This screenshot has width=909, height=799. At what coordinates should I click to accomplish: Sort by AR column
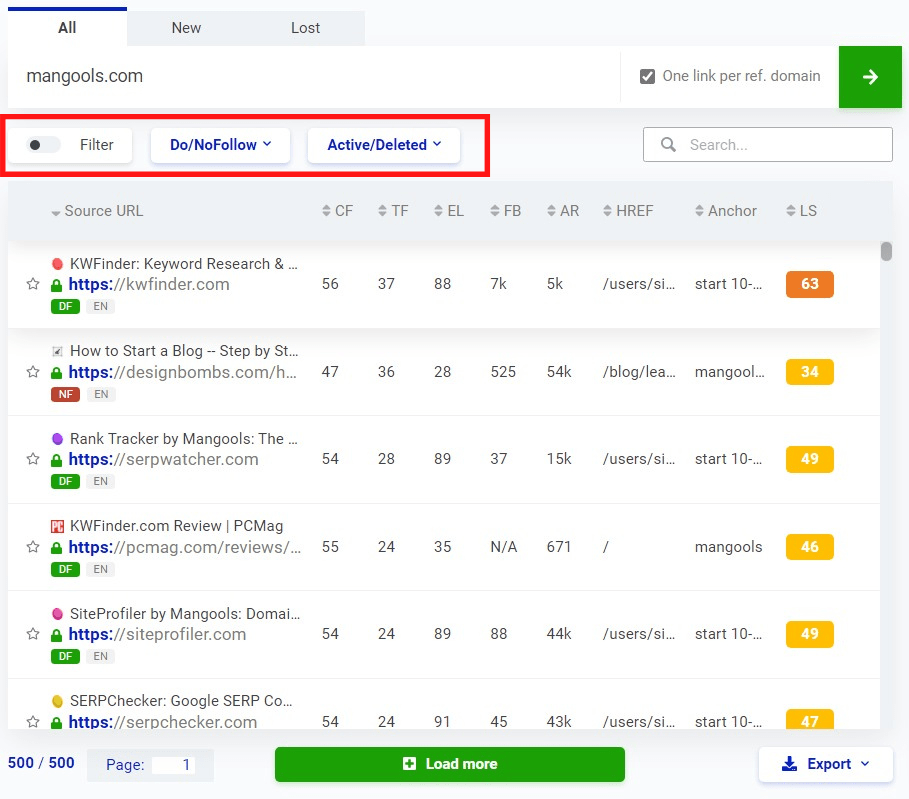point(562,211)
